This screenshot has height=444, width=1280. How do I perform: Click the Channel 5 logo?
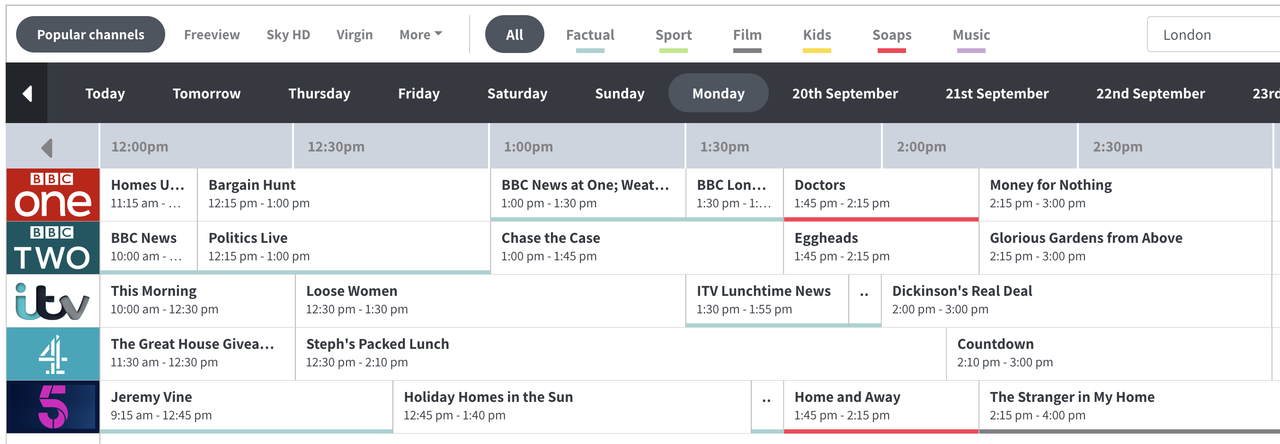point(53,407)
